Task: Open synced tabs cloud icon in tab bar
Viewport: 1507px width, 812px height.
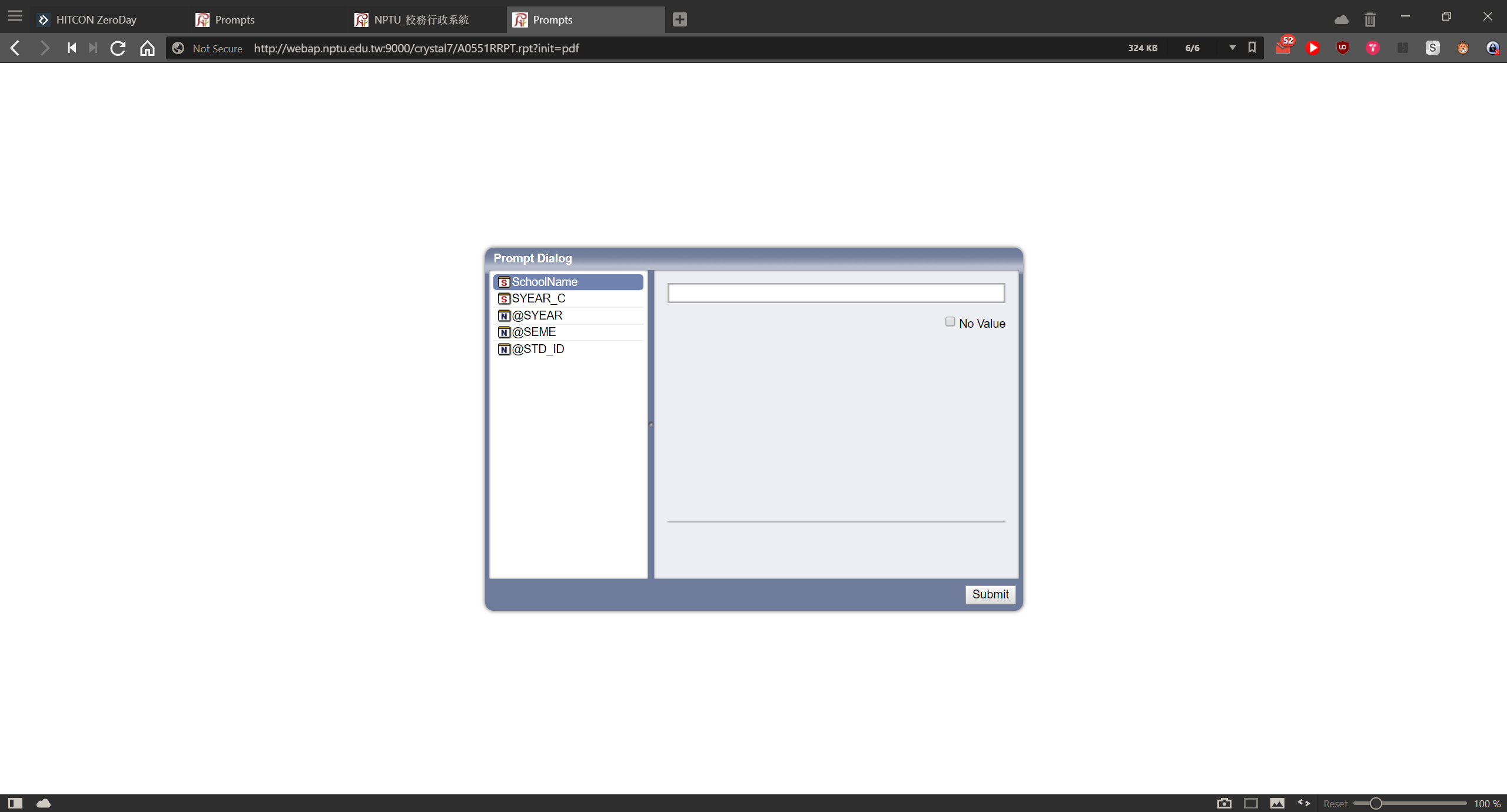Action: pyautogui.click(x=1342, y=20)
